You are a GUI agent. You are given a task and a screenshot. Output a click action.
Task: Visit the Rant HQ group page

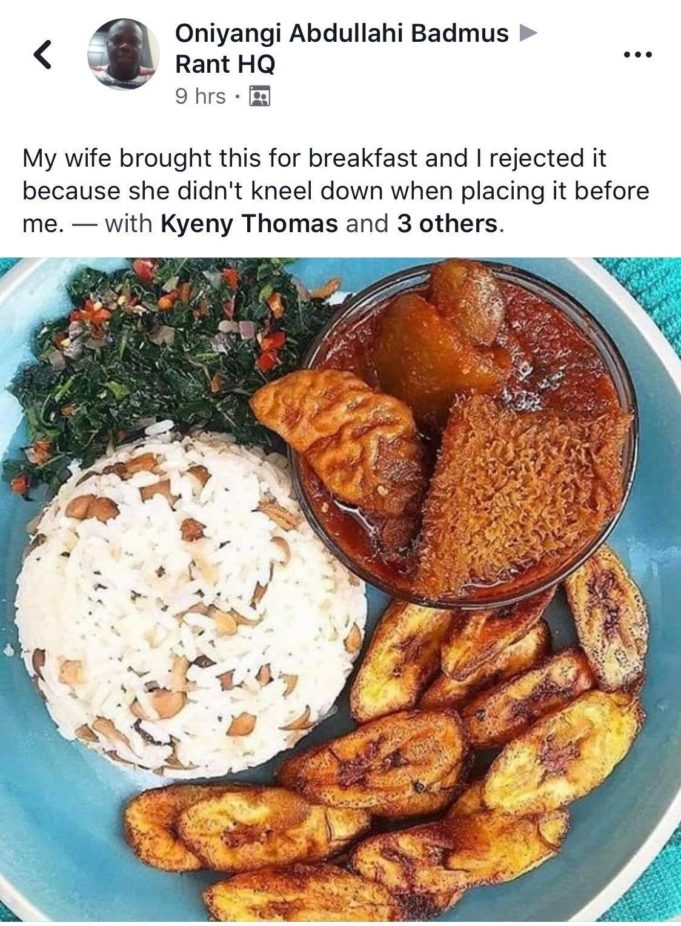click(225, 64)
